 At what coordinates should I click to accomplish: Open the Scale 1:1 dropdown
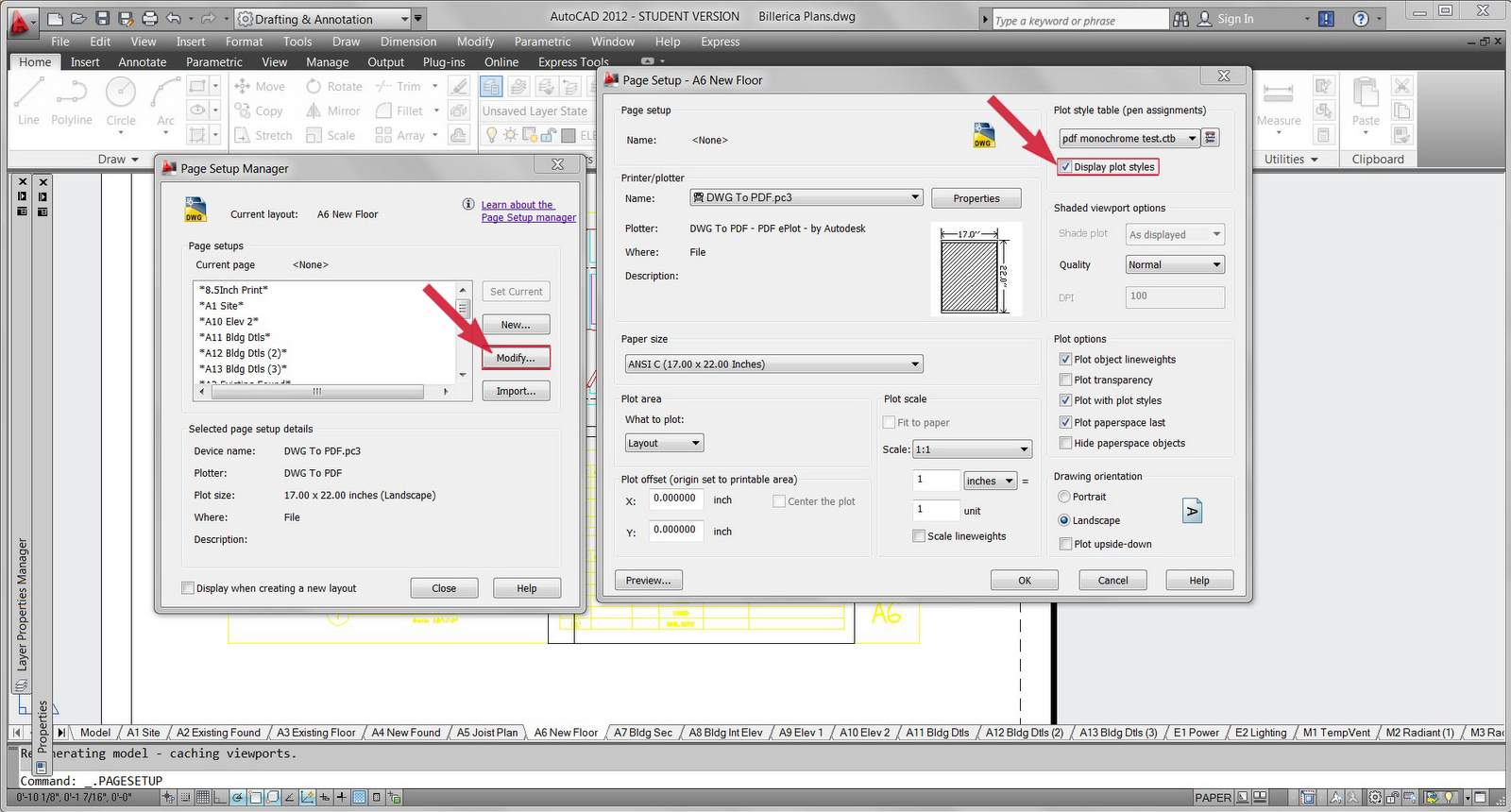972,449
